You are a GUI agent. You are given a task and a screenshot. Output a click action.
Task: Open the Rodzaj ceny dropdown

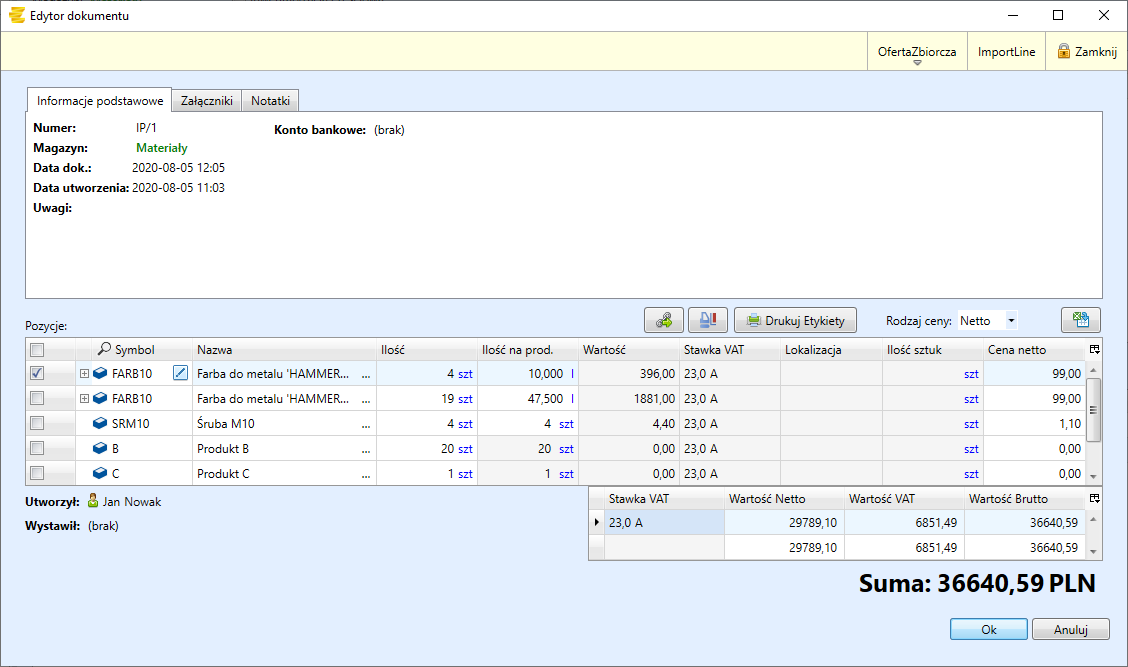point(1011,321)
